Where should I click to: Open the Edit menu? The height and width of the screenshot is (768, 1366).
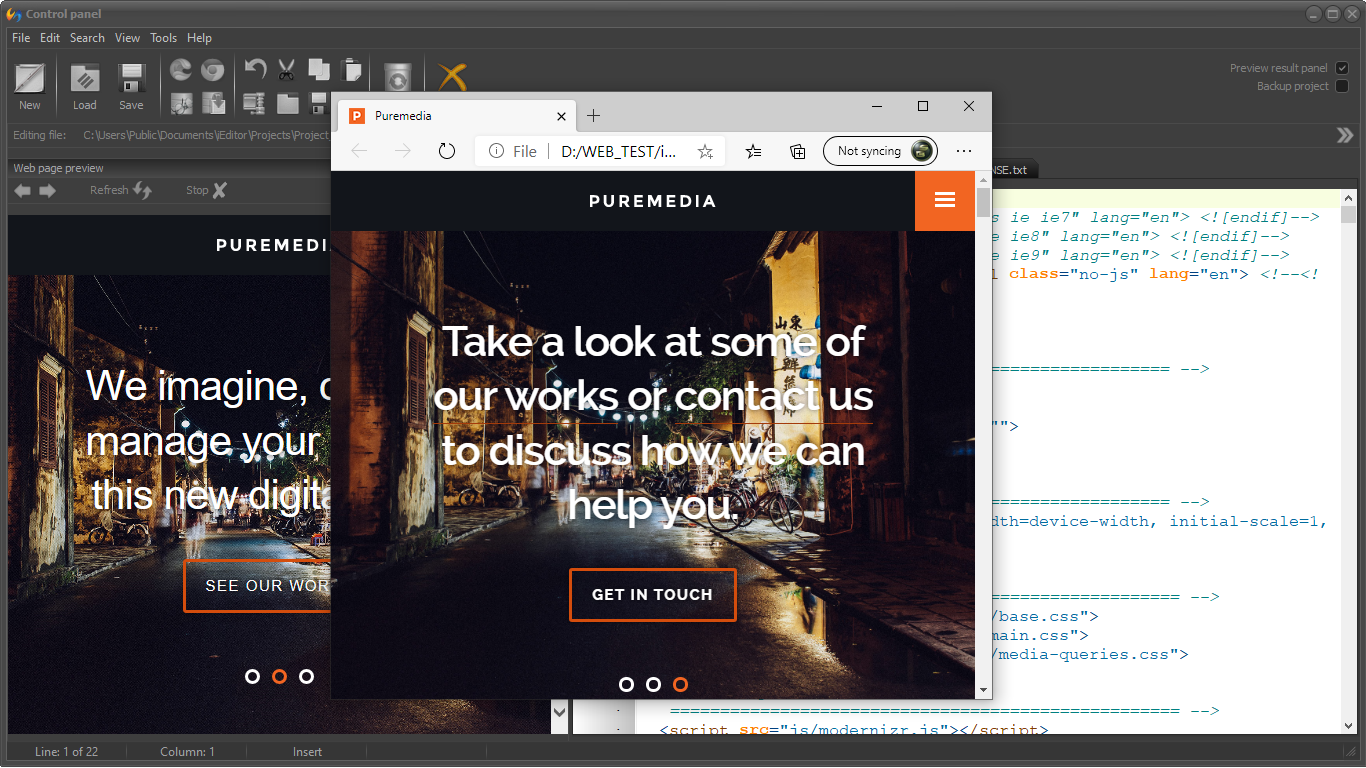[x=50, y=38]
